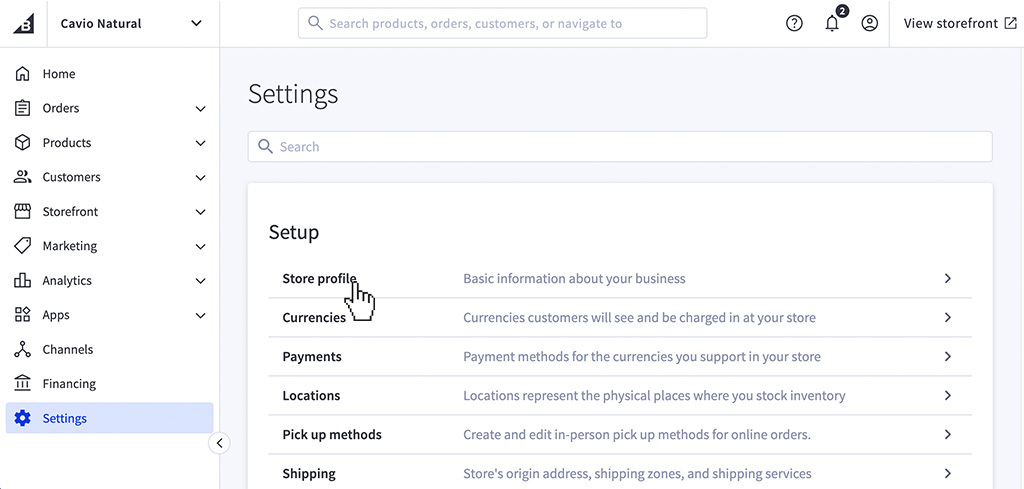Click the Settings search field
Image resolution: width=1024 pixels, height=489 pixels.
click(620, 147)
